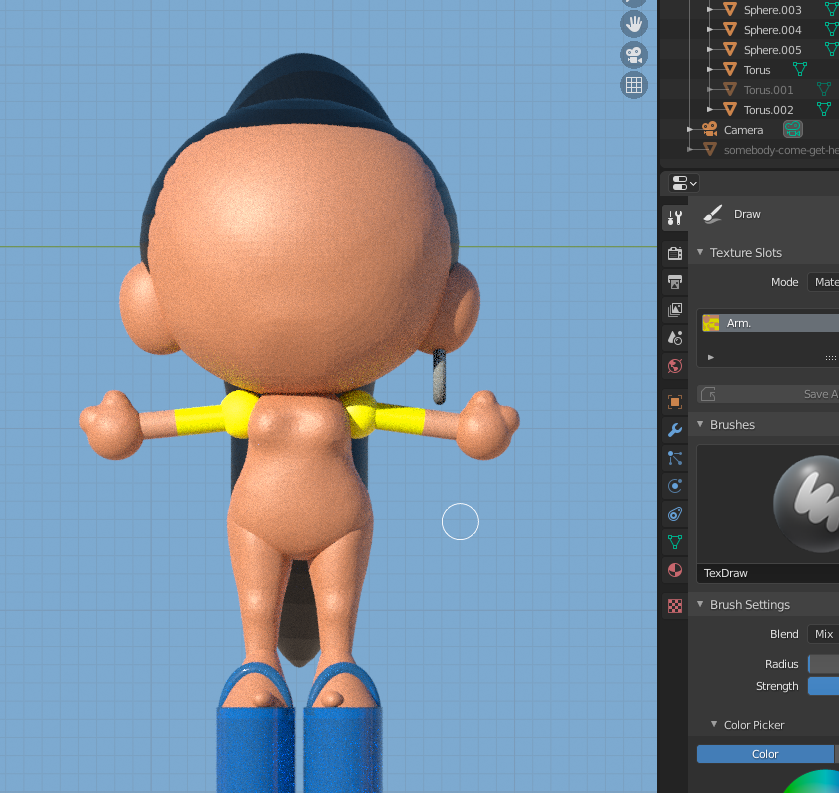The image size is (839, 793).
Task: Collapse the Texture Slots panel
Action: [x=700, y=252]
